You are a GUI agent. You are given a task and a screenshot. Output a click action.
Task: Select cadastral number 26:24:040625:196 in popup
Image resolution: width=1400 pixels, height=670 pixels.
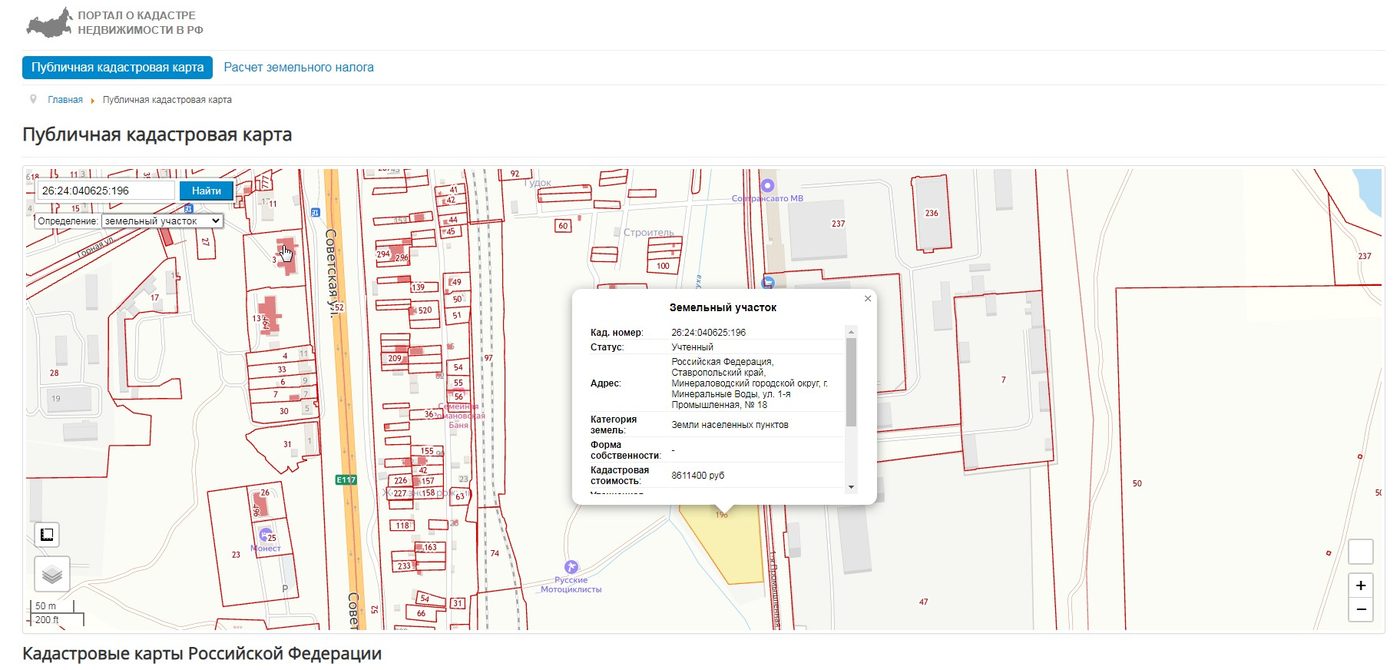tap(709, 332)
